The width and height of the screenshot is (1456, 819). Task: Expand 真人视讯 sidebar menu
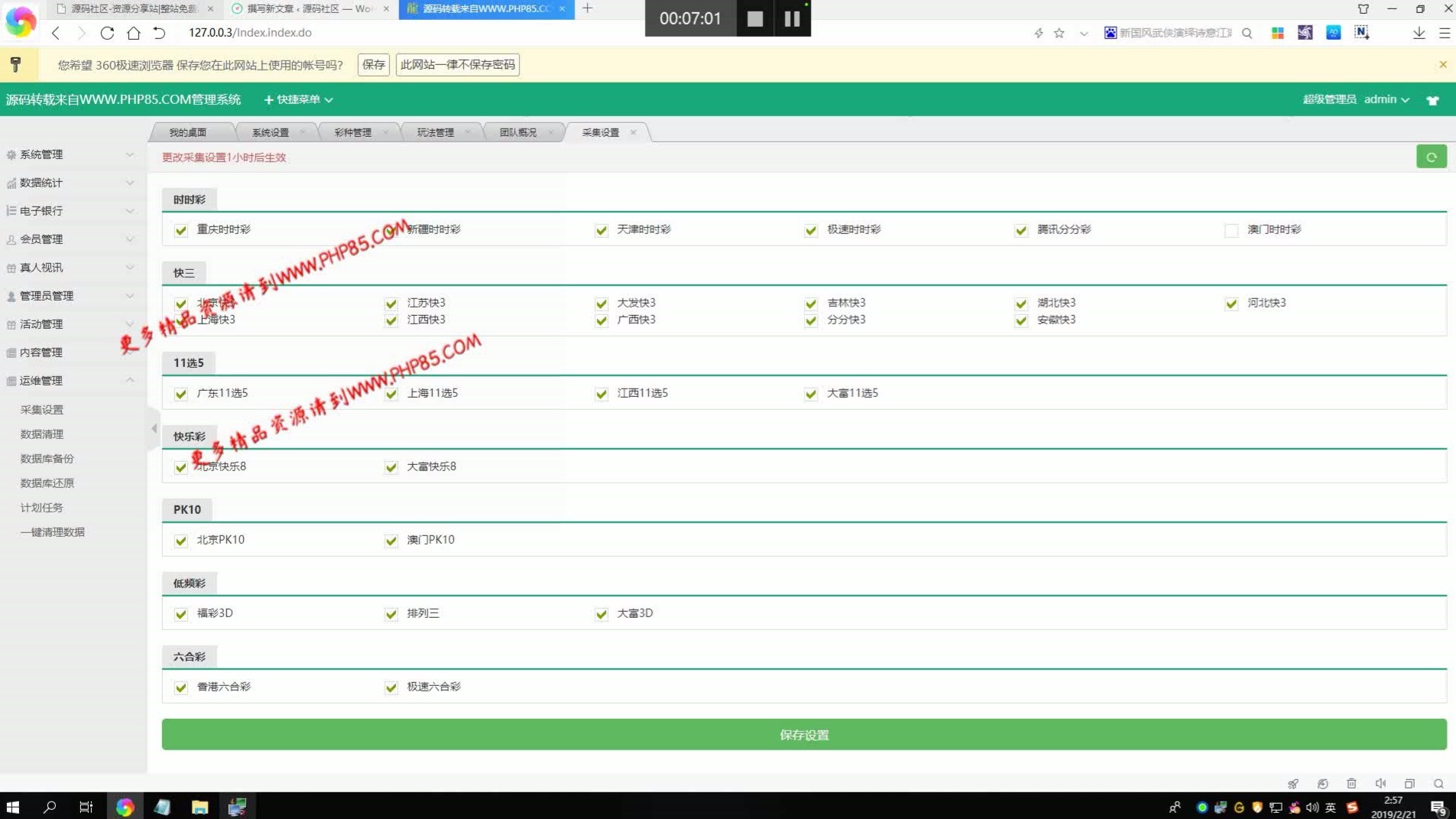(x=73, y=268)
